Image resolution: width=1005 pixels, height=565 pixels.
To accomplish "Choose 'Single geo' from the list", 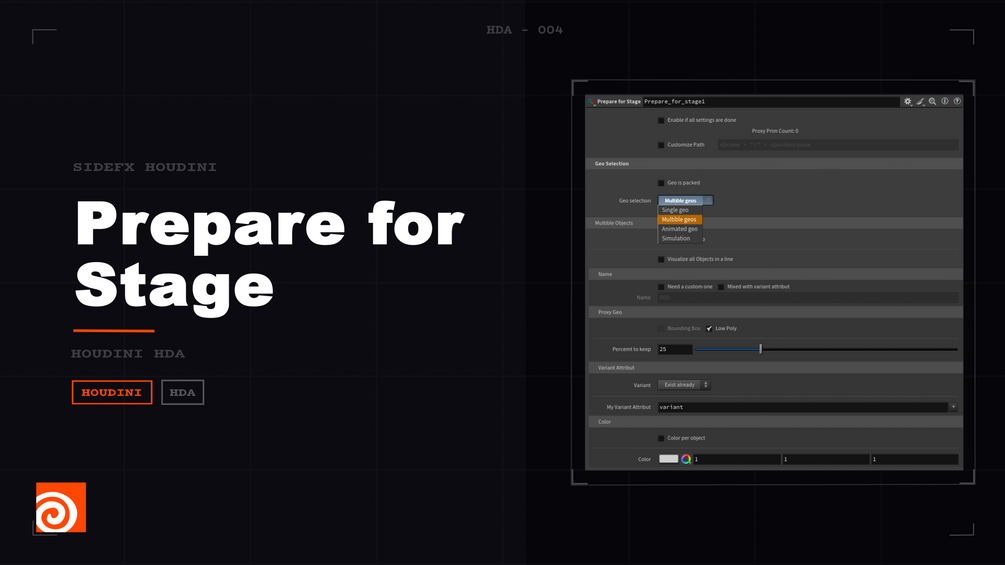I will 679,210.
